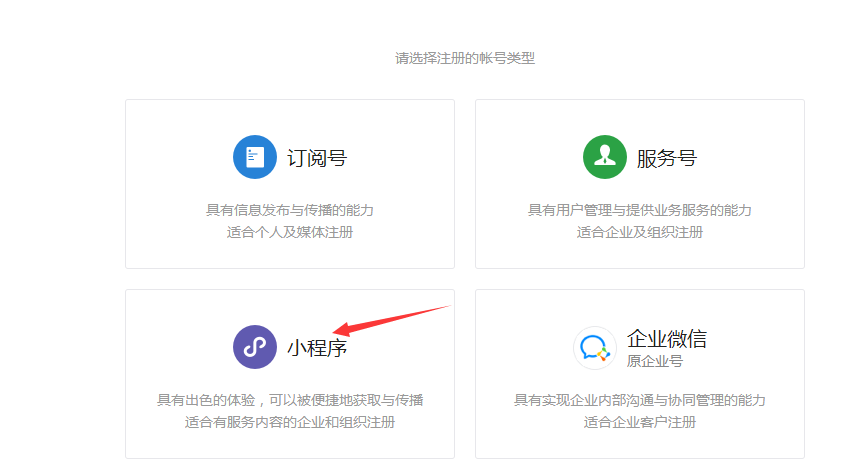The image size is (863, 468).
Task: Choose the 小程序 title text
Action: (x=317, y=348)
